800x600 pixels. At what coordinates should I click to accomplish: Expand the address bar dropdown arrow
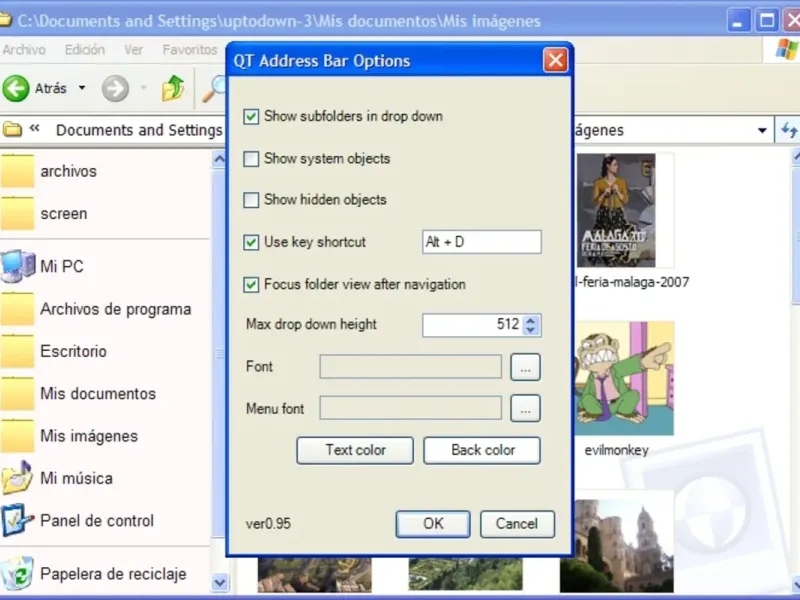click(762, 131)
